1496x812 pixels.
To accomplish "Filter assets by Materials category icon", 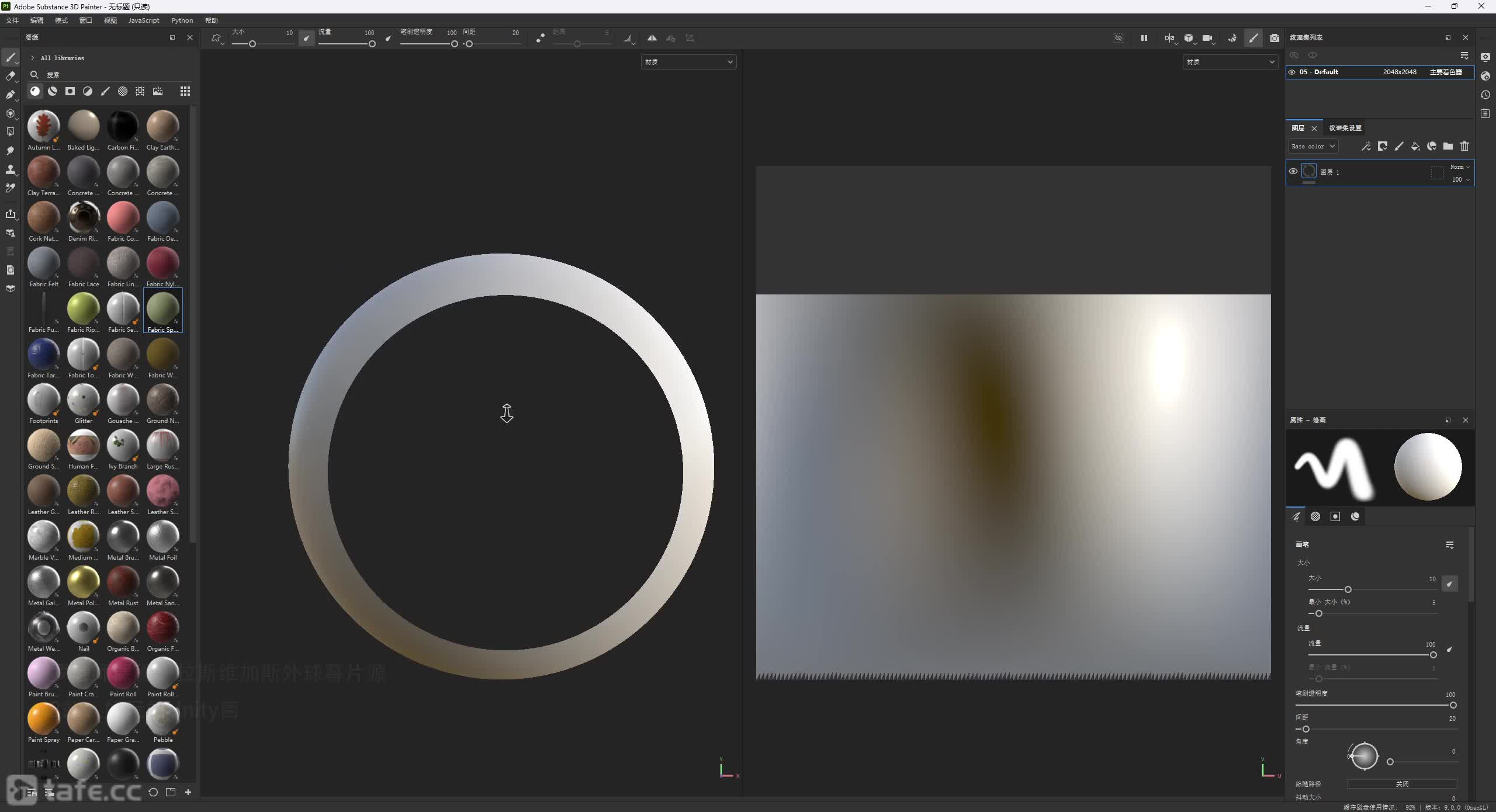I will point(35,91).
